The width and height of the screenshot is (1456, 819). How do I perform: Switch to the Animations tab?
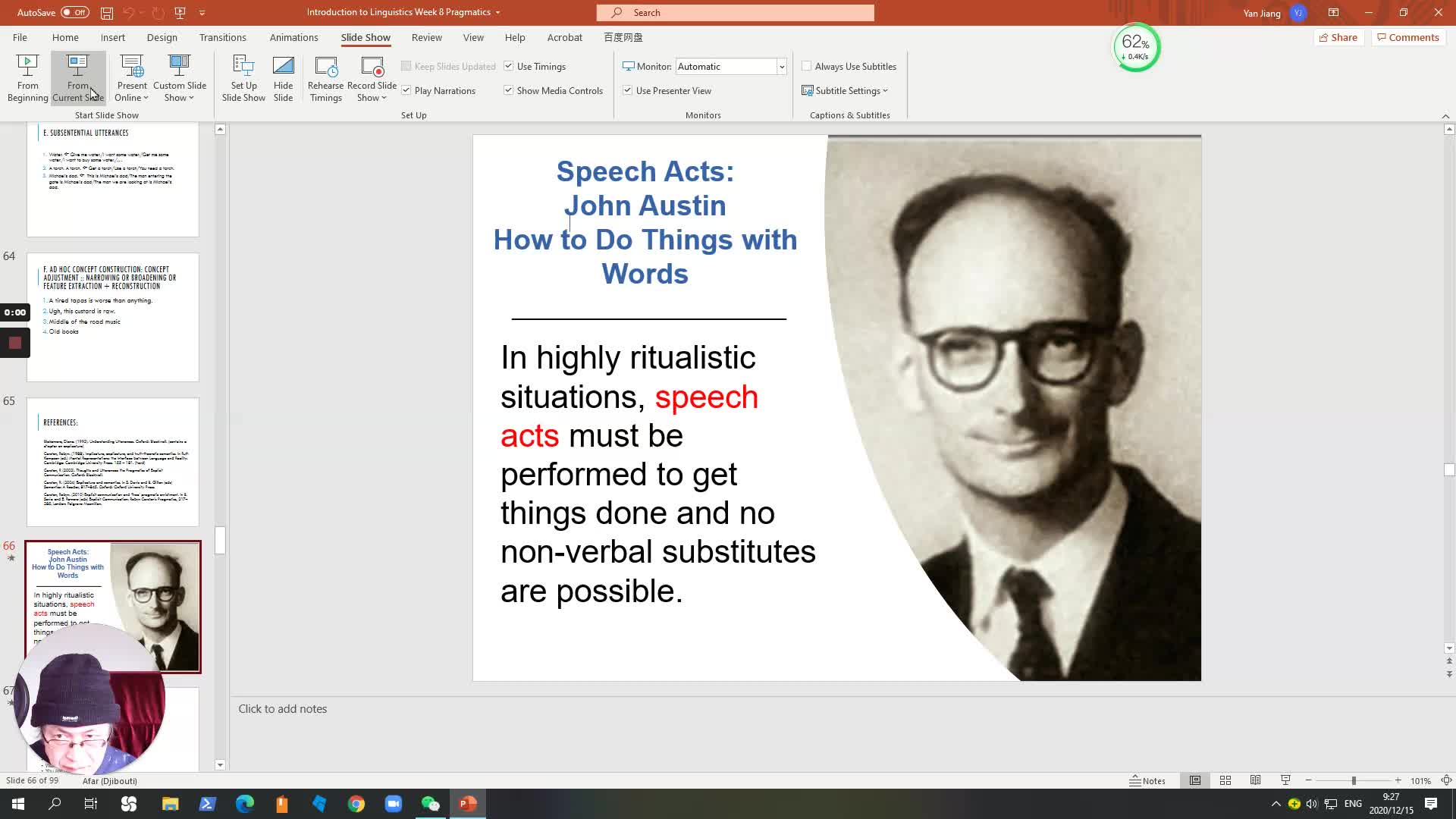293,37
